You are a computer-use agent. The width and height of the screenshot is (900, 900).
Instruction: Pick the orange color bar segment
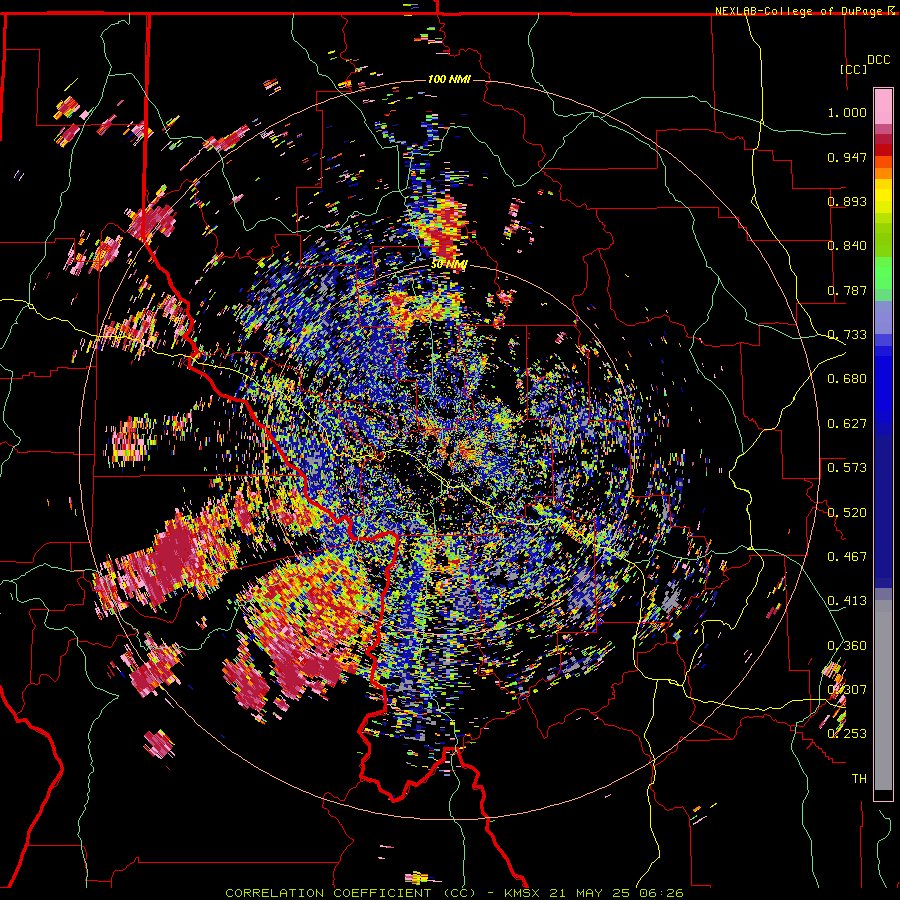coord(883,173)
